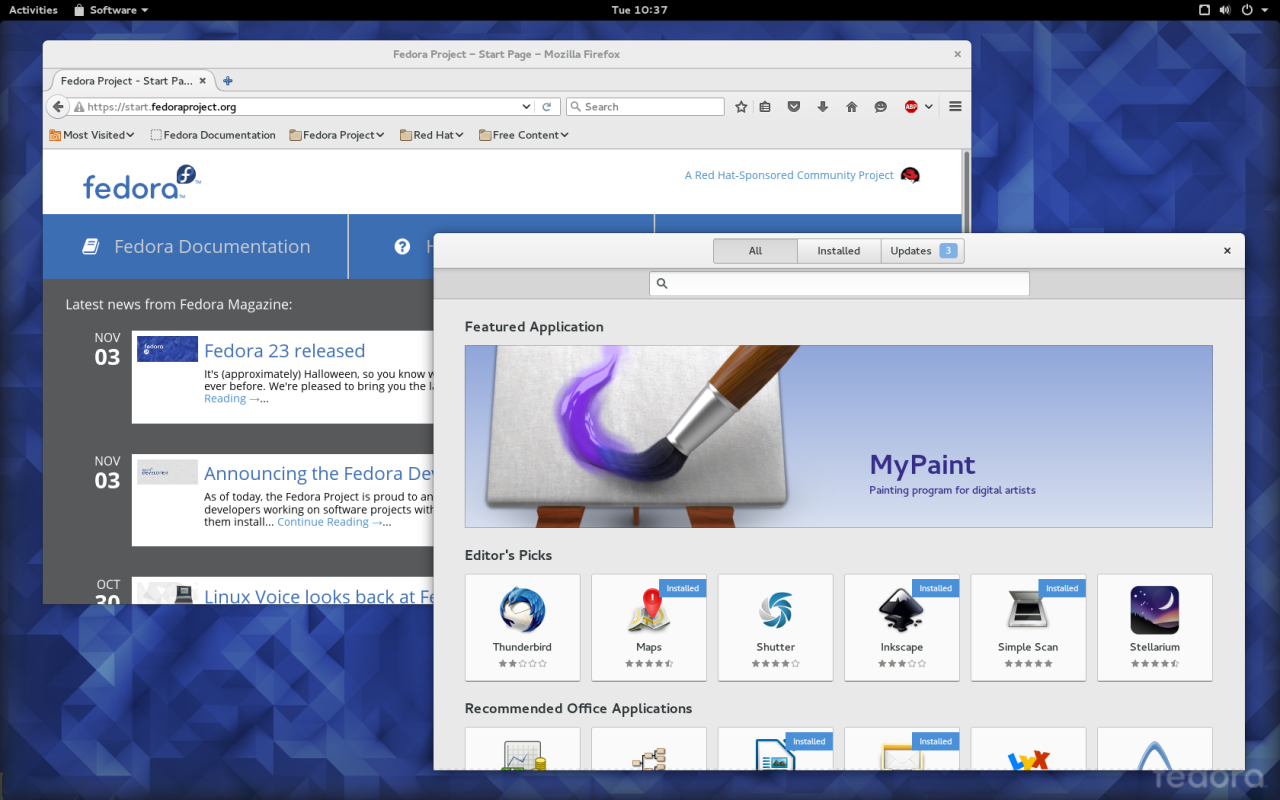Click the top bar window indicator icon
Viewport: 1280px width, 800px height.
pyautogui.click(x=1204, y=10)
